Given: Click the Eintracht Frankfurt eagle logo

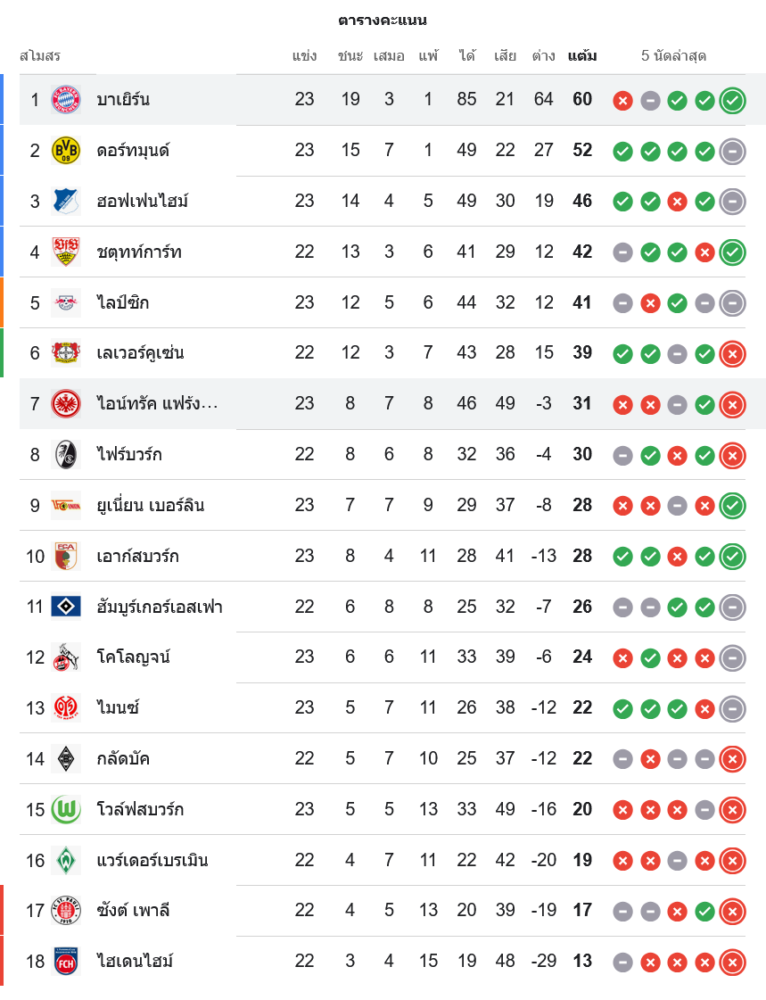Looking at the screenshot, I should click(66, 403).
